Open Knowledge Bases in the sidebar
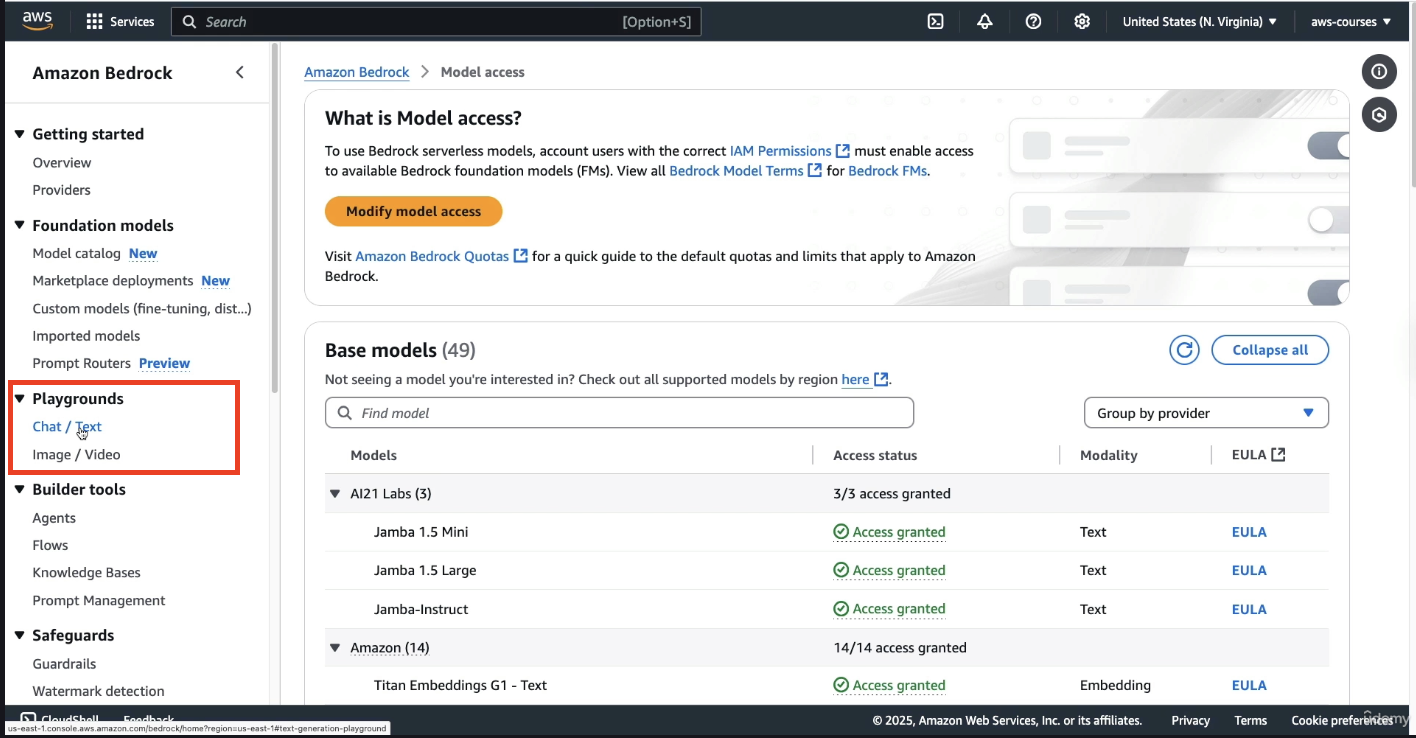This screenshot has width=1416, height=738. click(x=86, y=572)
